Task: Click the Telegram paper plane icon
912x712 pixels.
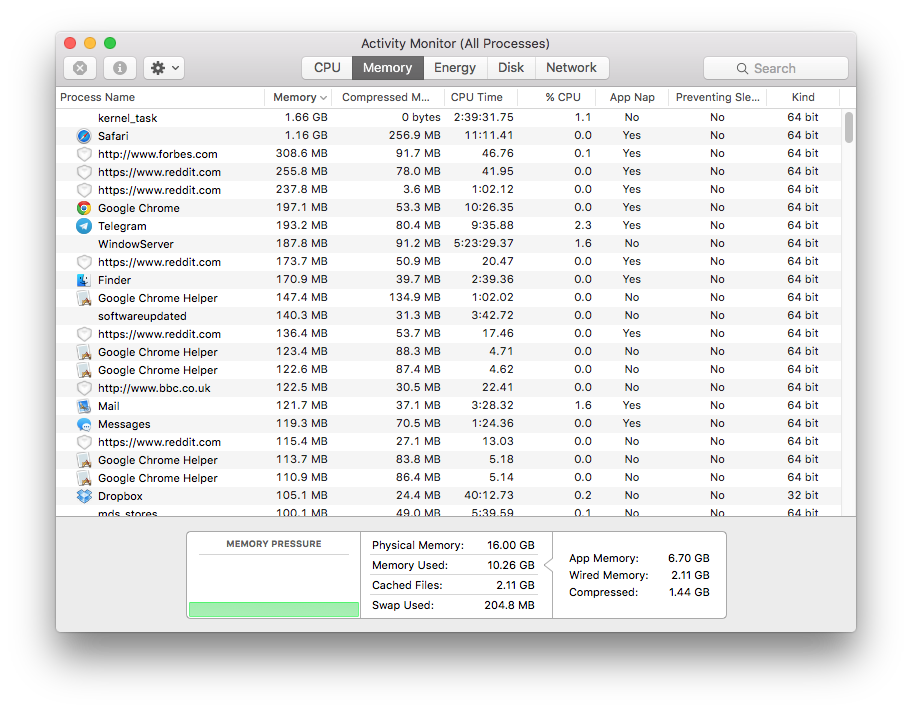Action: 84,226
